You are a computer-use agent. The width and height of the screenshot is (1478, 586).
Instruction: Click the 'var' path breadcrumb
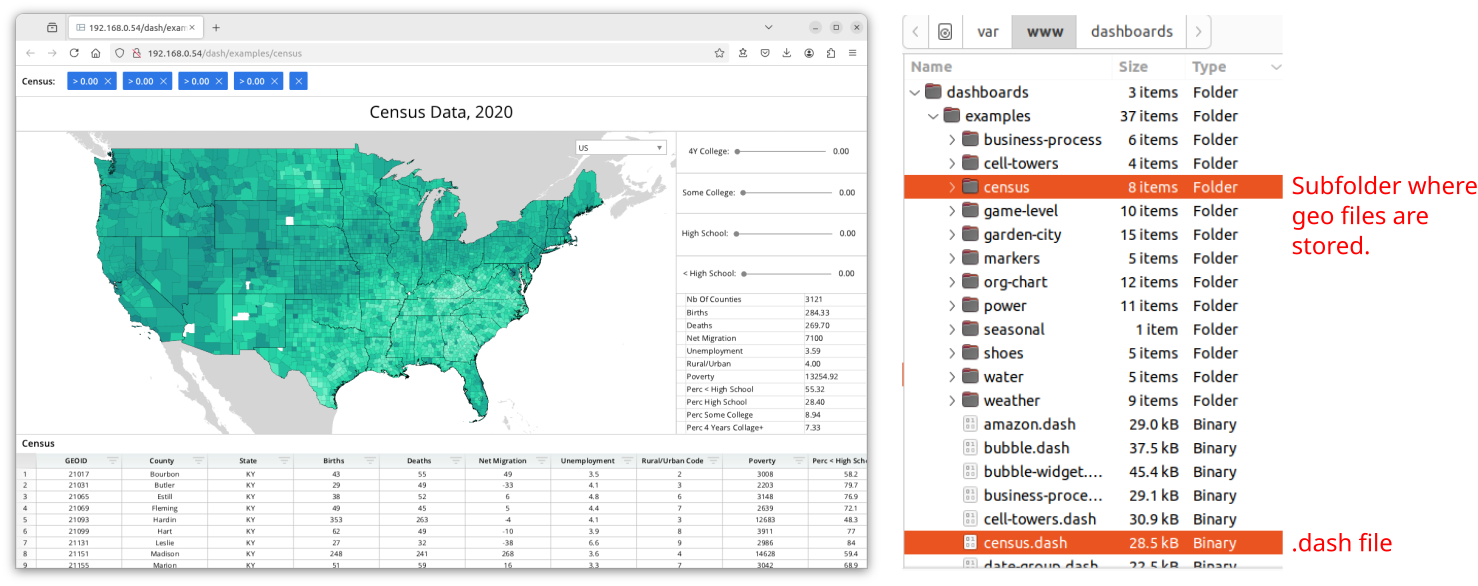987,32
